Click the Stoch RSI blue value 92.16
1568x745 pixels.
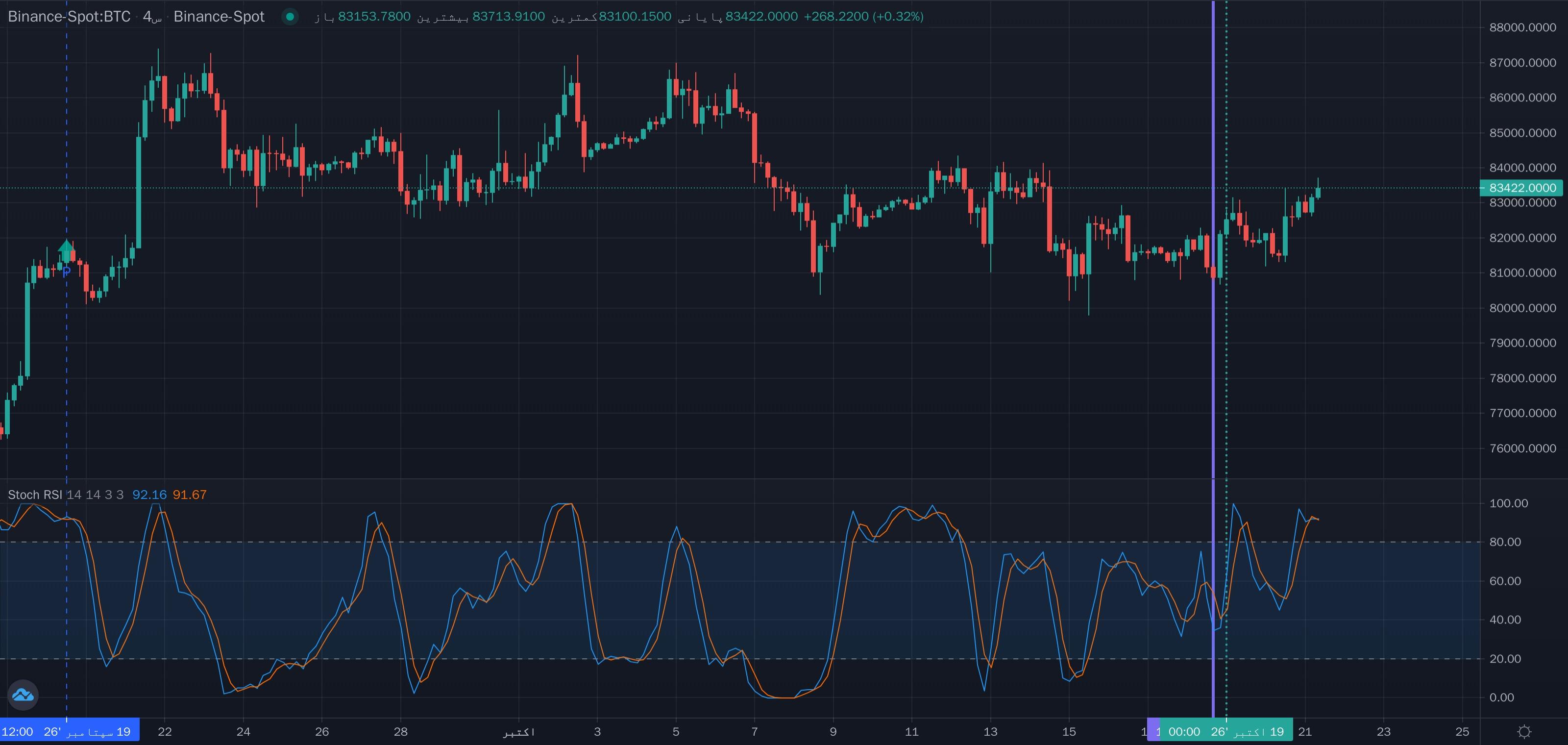pos(149,495)
